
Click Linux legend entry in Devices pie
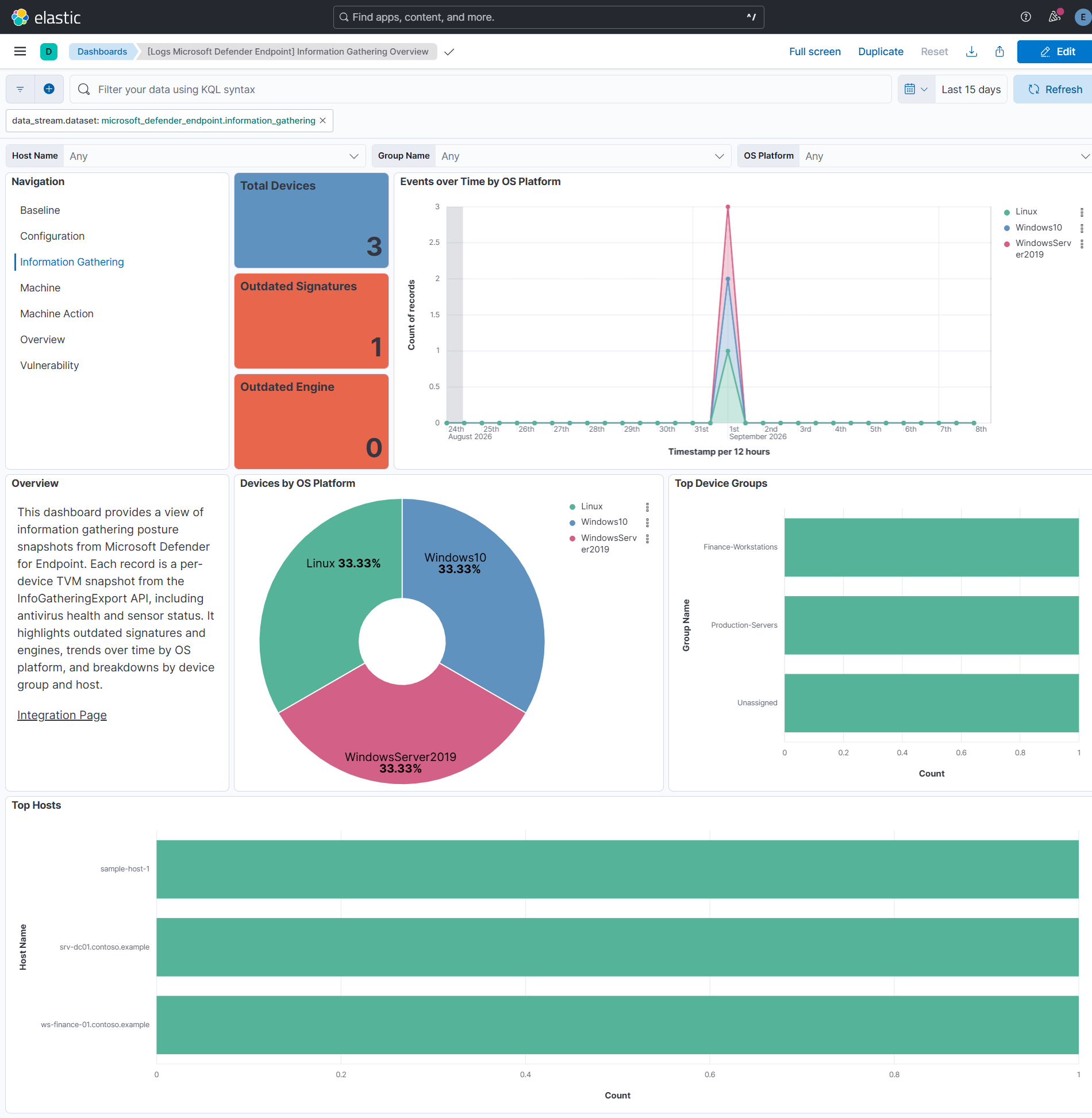click(591, 506)
